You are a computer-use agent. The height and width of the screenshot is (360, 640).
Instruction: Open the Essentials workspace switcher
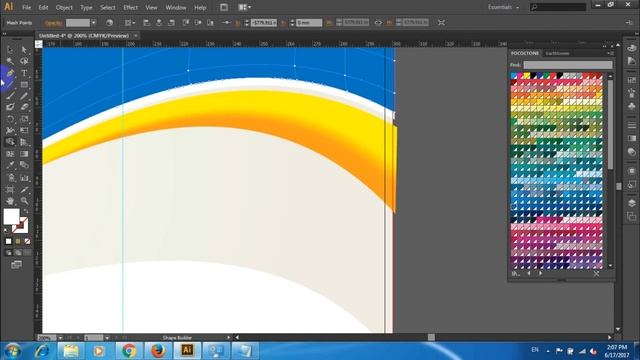pos(503,7)
